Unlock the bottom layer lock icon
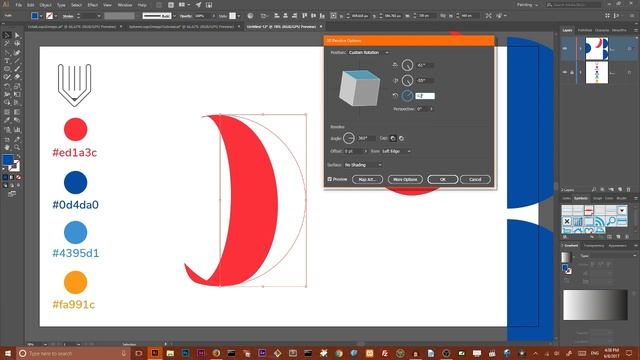Viewport: 640px width, 360px height. coord(572,72)
